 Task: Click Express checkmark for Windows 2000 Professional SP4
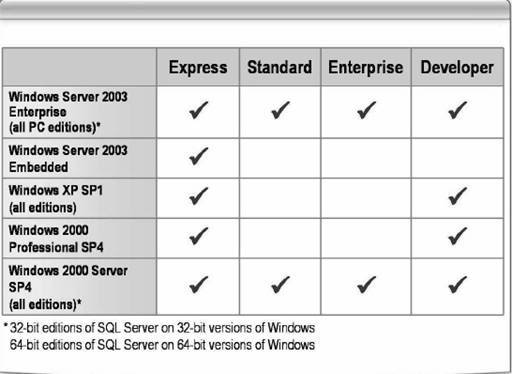coord(198,236)
